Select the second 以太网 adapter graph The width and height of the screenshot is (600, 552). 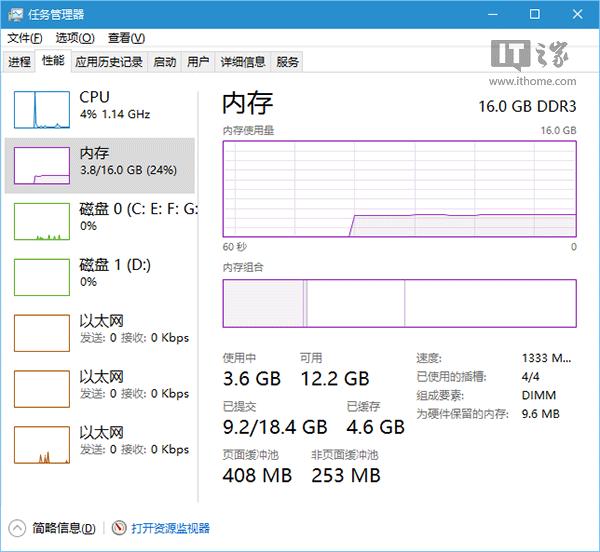coord(42,389)
